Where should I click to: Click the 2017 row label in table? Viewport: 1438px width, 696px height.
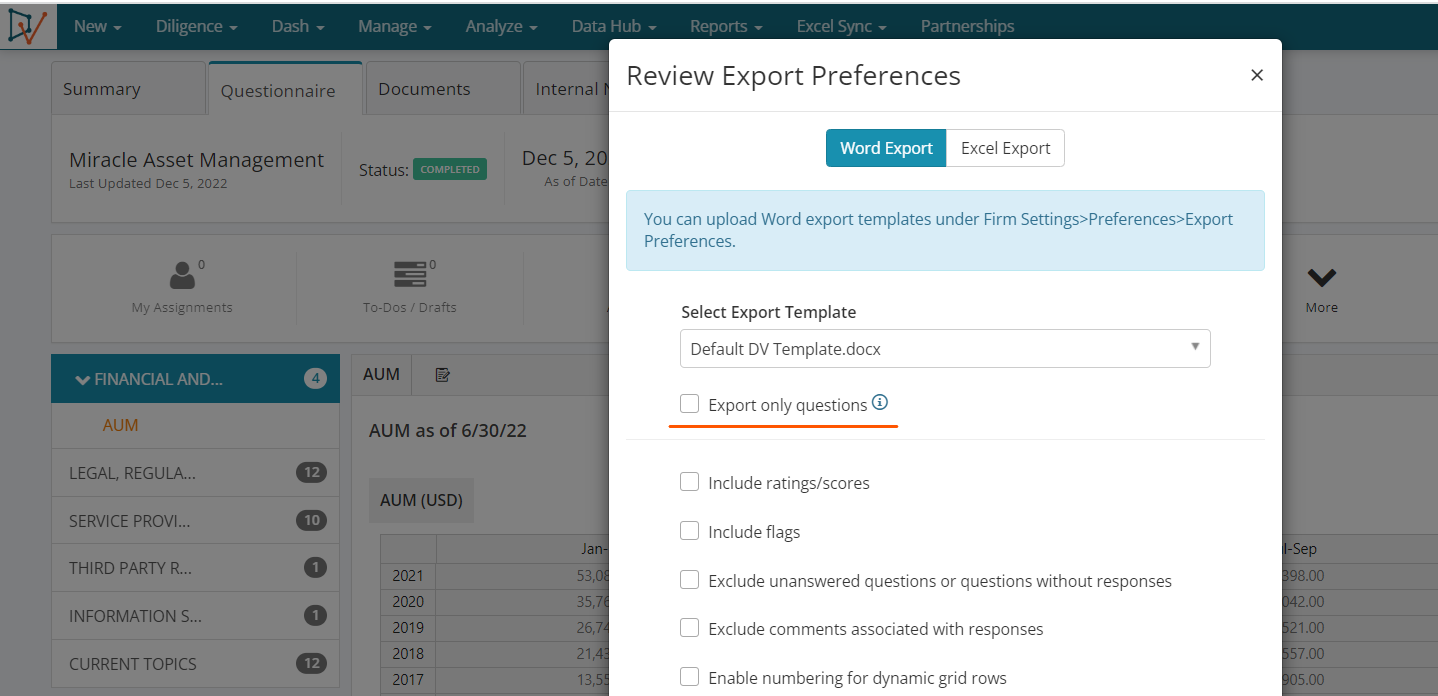pos(408,680)
